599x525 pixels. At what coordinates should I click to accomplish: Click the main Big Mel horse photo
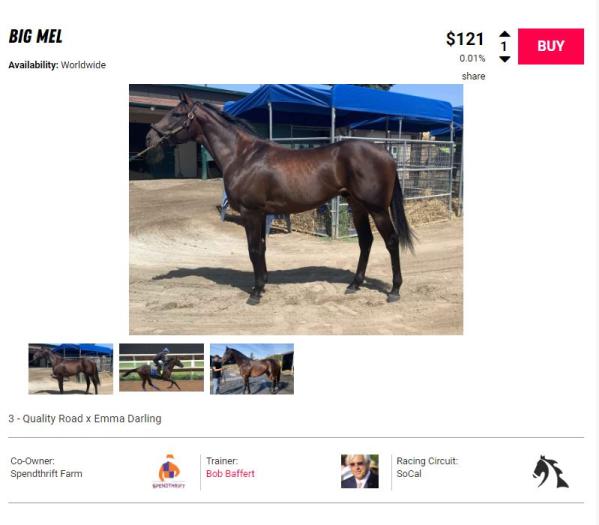point(296,209)
